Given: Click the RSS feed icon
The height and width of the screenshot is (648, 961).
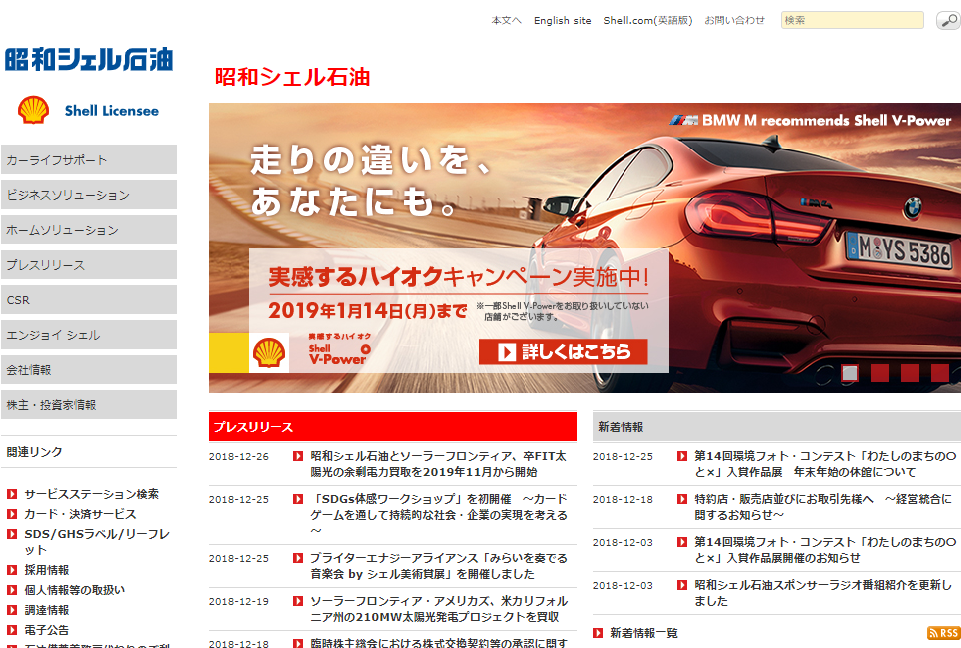Looking at the screenshot, I should coord(943,633).
